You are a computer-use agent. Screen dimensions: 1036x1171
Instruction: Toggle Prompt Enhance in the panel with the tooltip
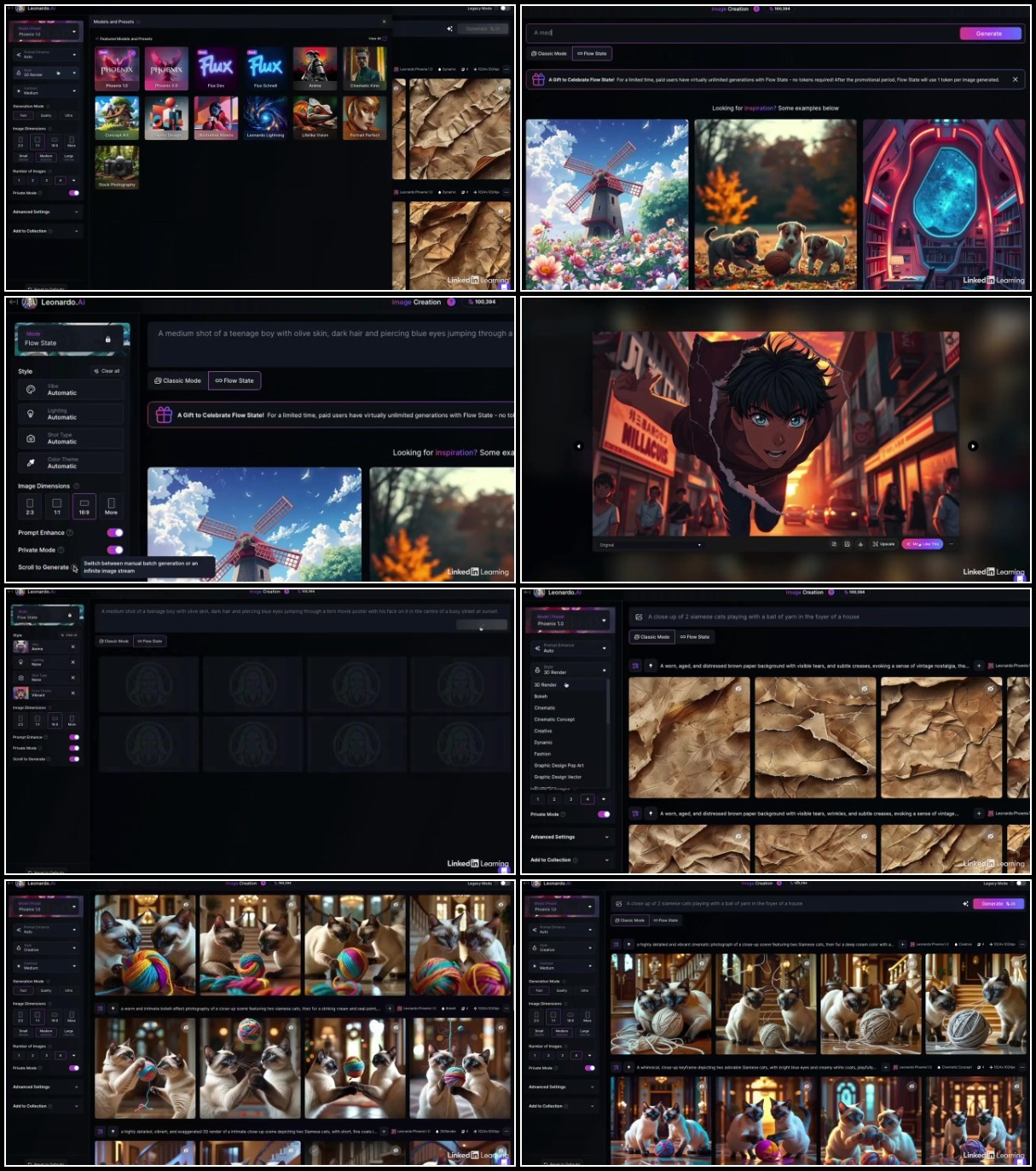(115, 532)
